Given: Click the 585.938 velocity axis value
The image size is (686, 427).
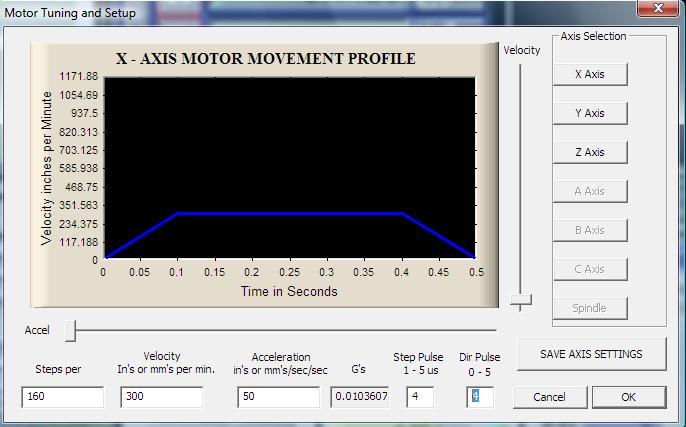Looking at the screenshot, I should [79, 168].
